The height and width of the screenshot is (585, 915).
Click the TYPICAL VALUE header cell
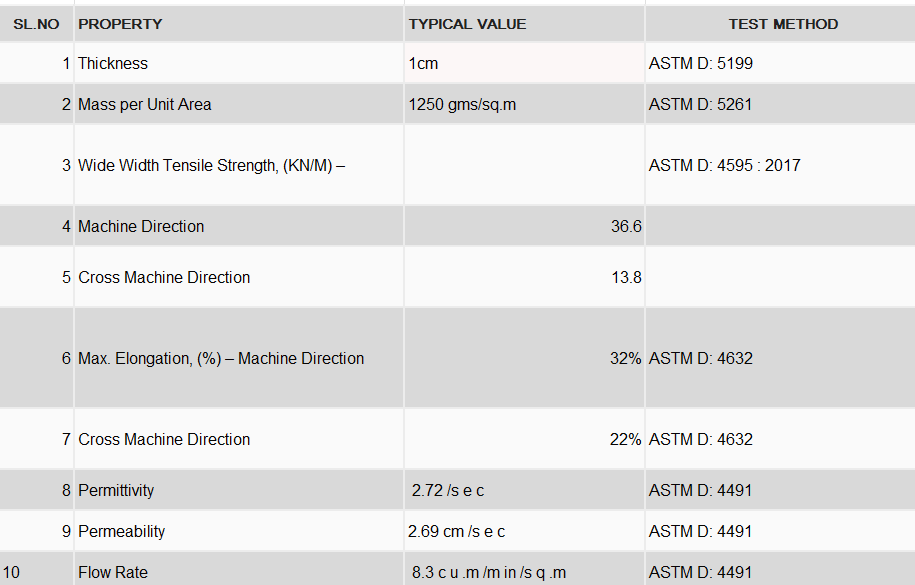[x=524, y=24]
